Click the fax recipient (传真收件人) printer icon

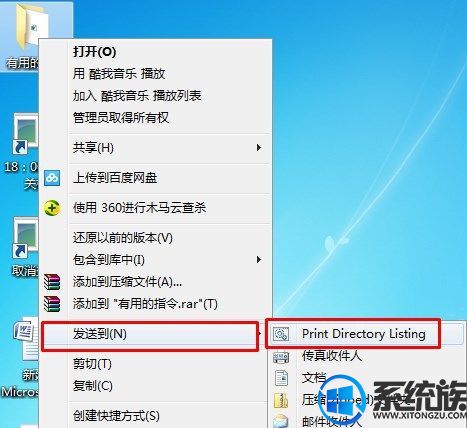pos(281,357)
